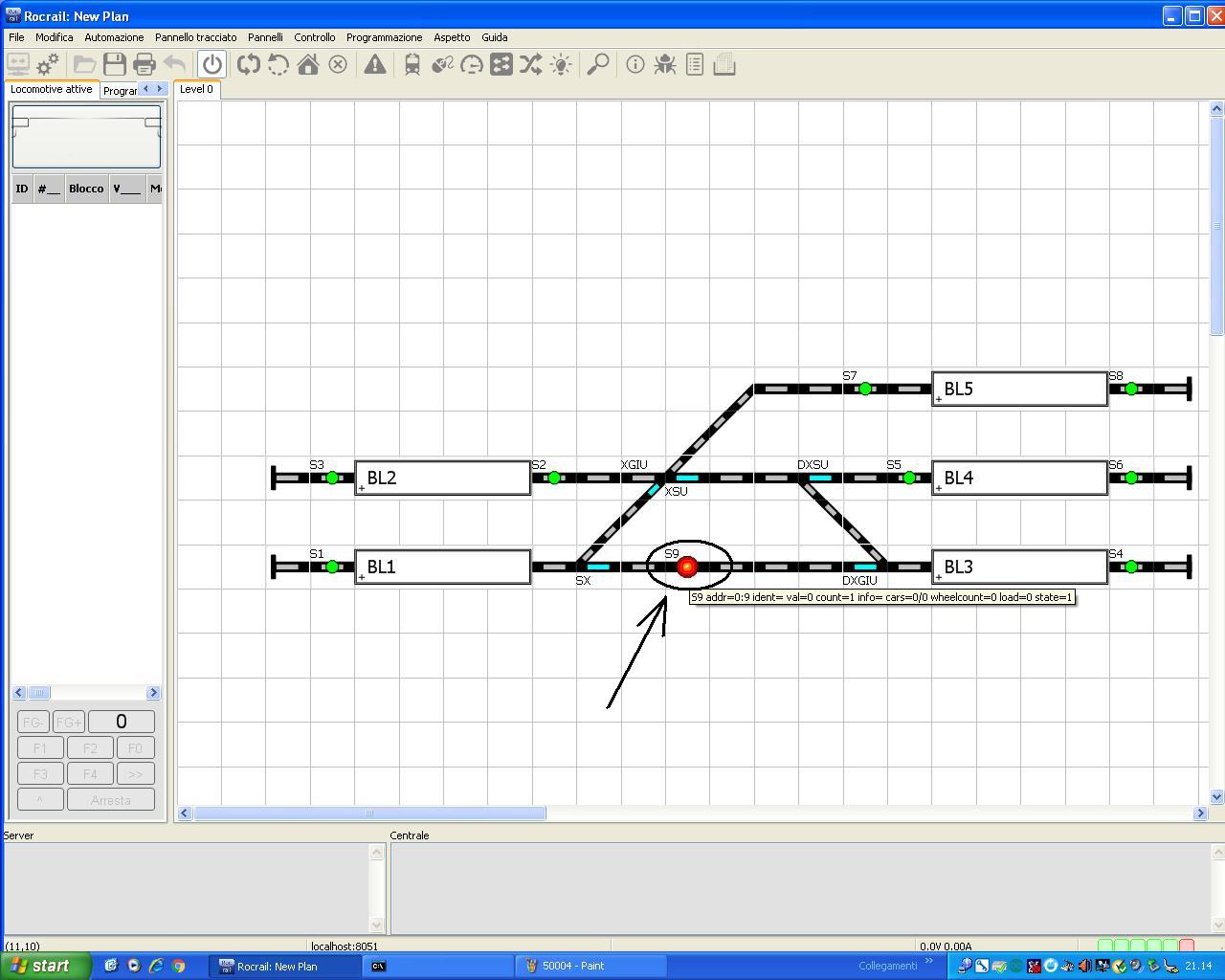Toggle automatic mode loop arrows icon
Viewport: 1225px width, 980px height.
coord(249,65)
